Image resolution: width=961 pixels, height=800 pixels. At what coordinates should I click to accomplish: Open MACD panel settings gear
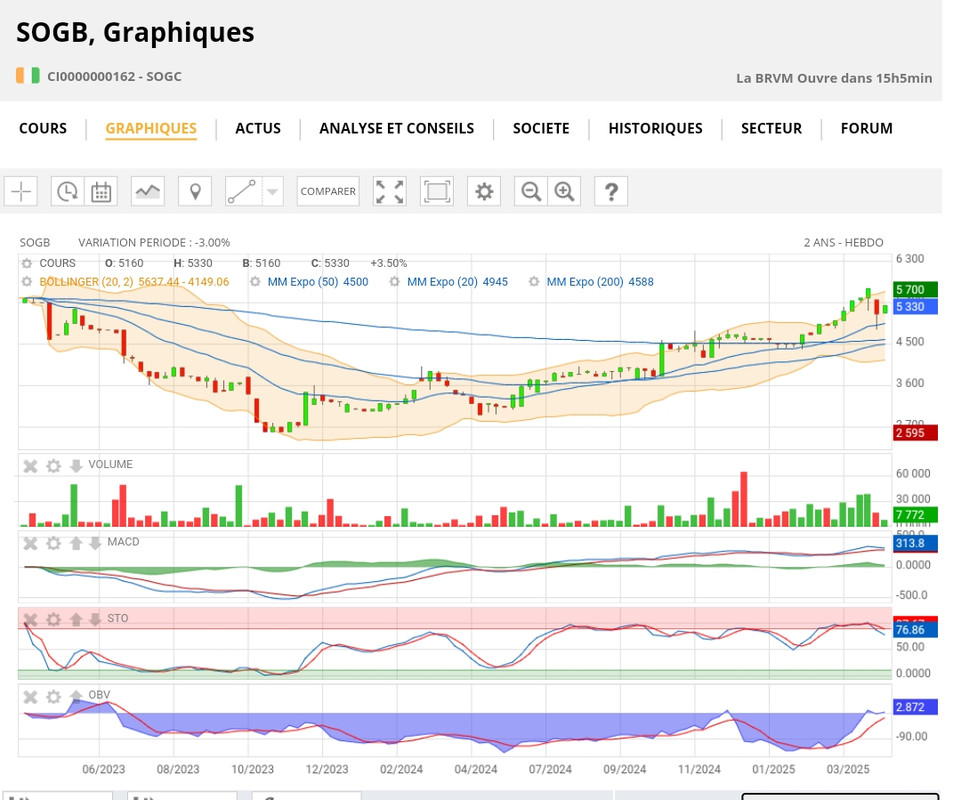(54, 543)
